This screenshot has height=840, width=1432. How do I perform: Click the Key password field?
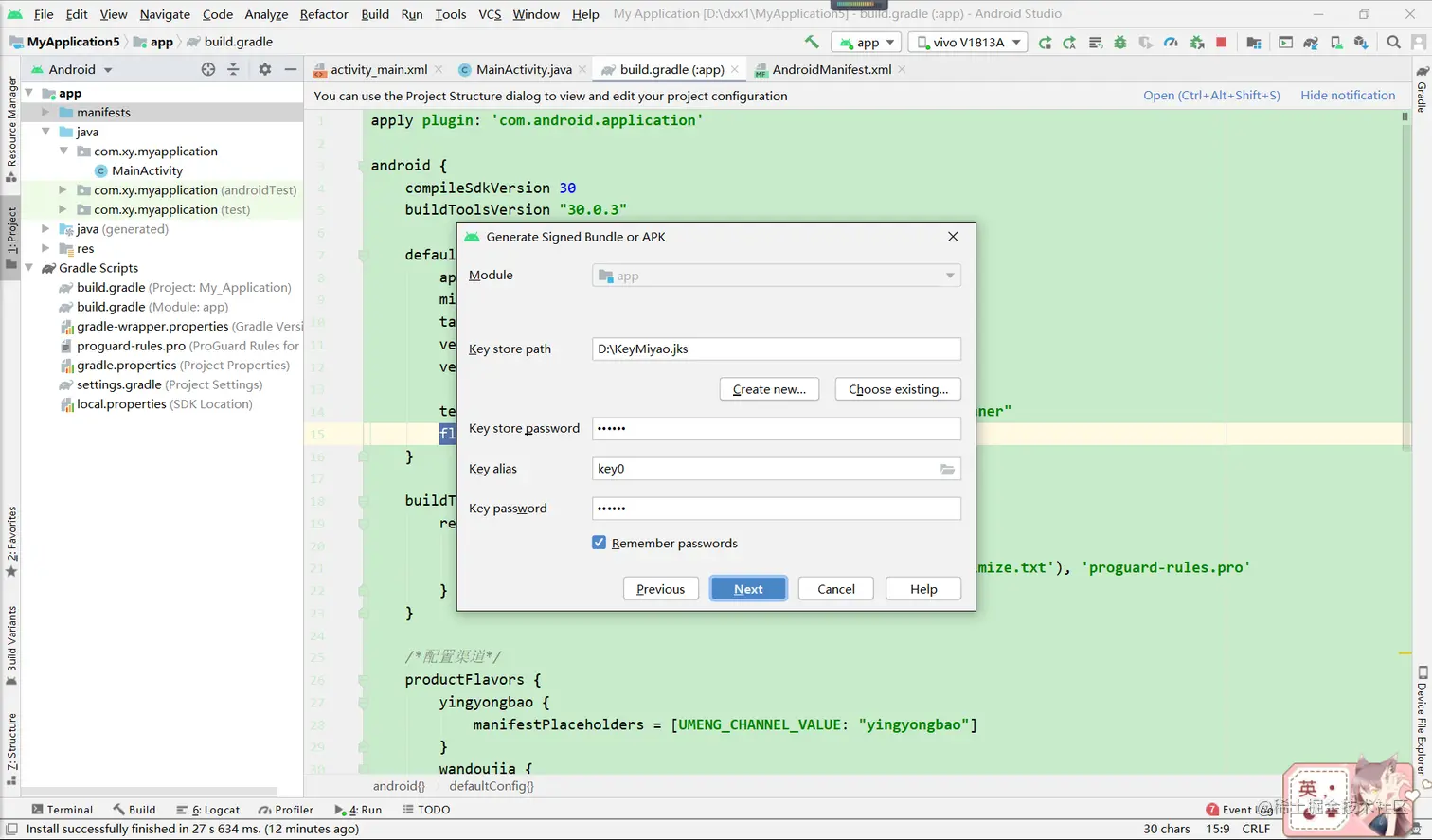coord(777,509)
